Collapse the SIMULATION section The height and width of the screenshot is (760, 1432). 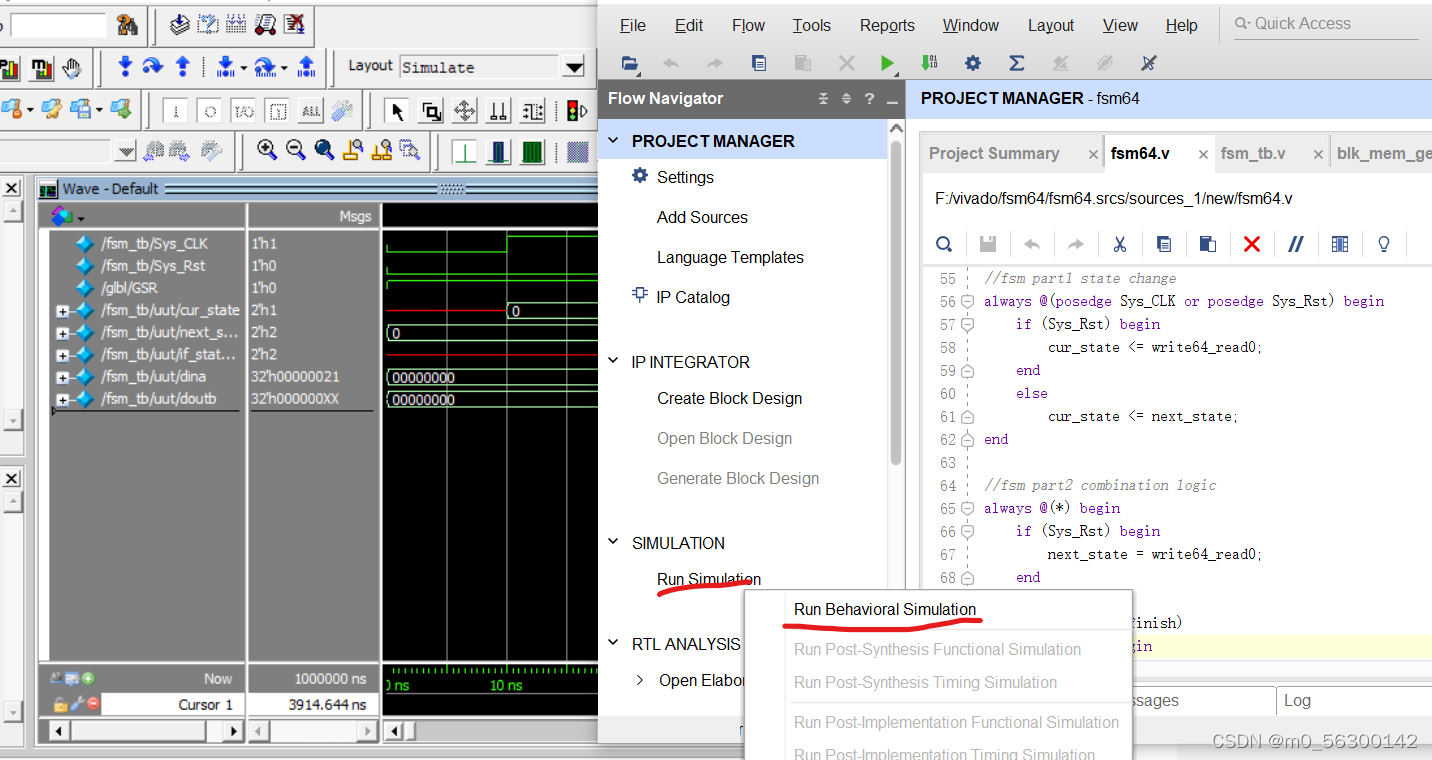[x=614, y=542]
